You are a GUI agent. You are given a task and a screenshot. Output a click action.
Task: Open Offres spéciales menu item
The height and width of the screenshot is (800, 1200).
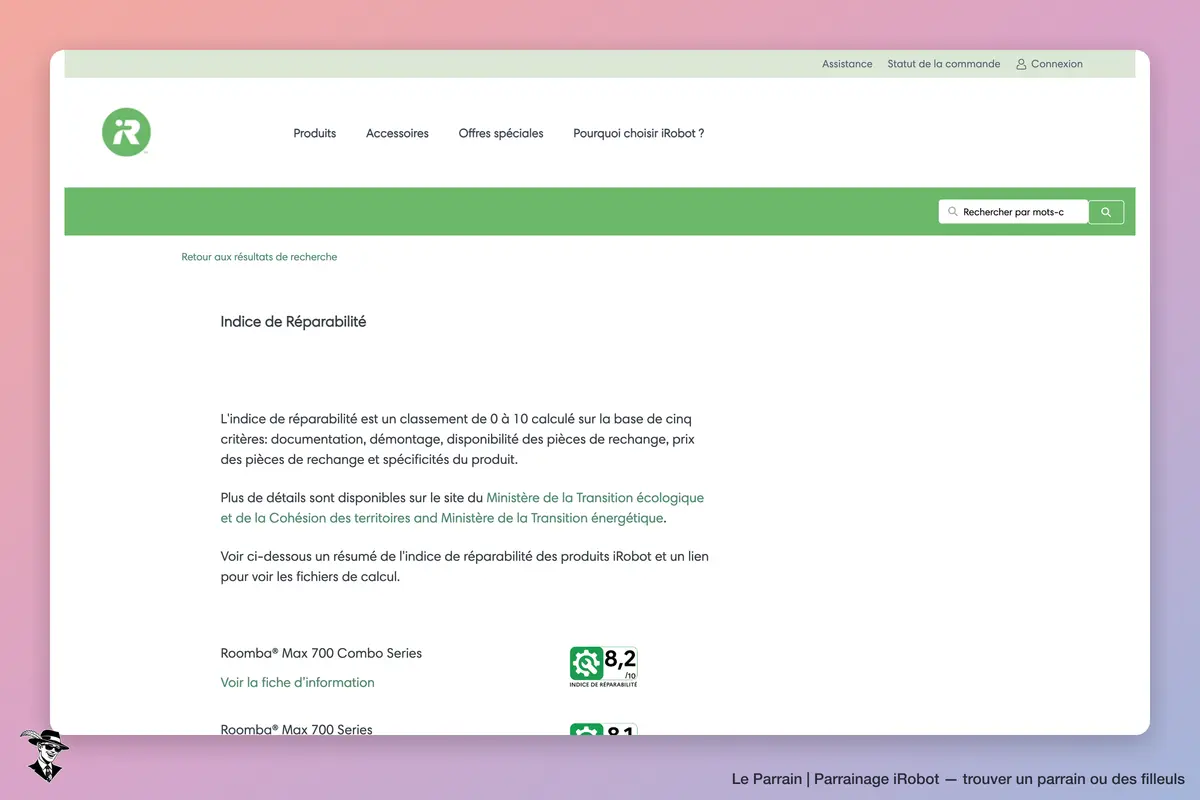(501, 133)
